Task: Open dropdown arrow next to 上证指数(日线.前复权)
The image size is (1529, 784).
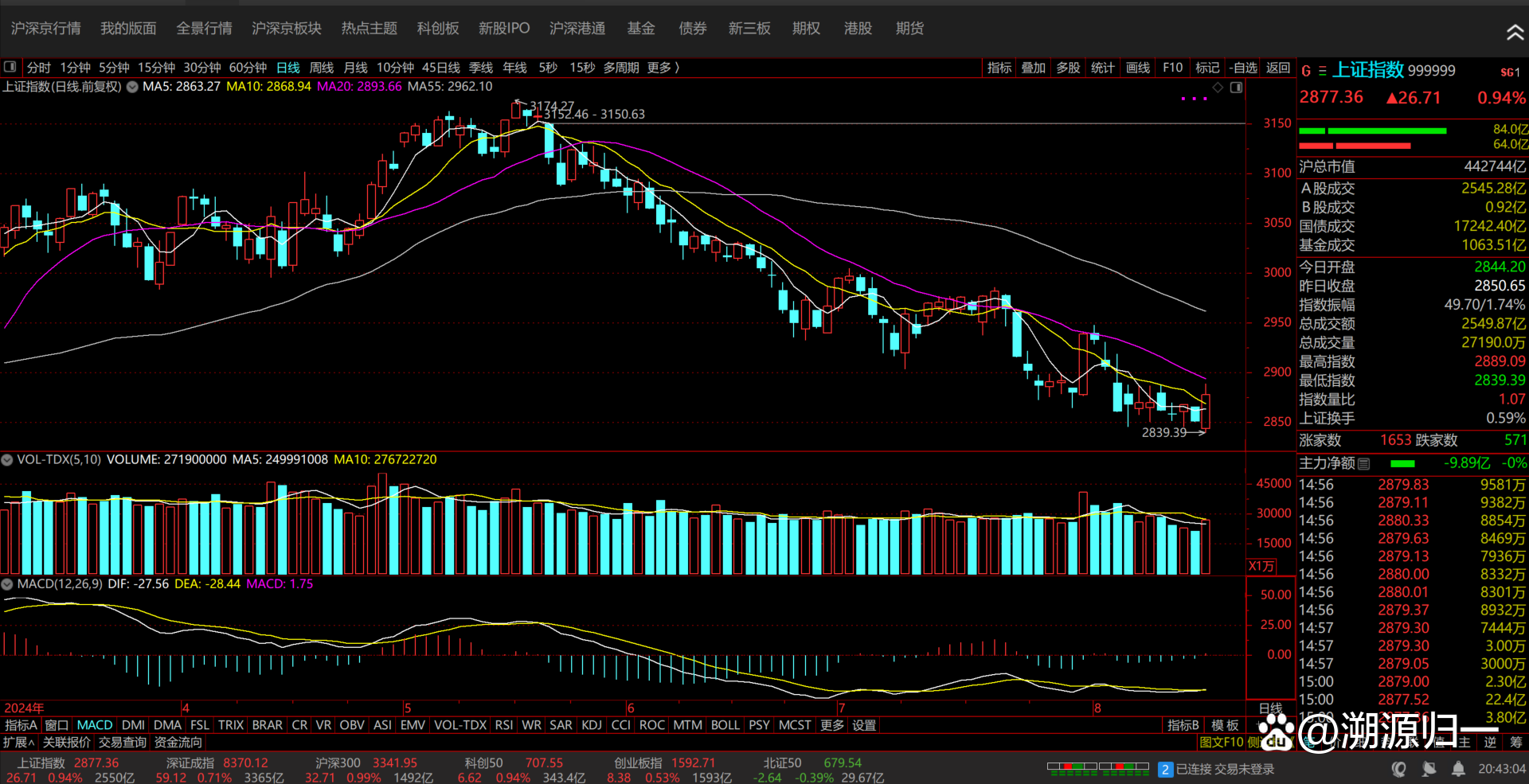Action: pyautogui.click(x=132, y=87)
